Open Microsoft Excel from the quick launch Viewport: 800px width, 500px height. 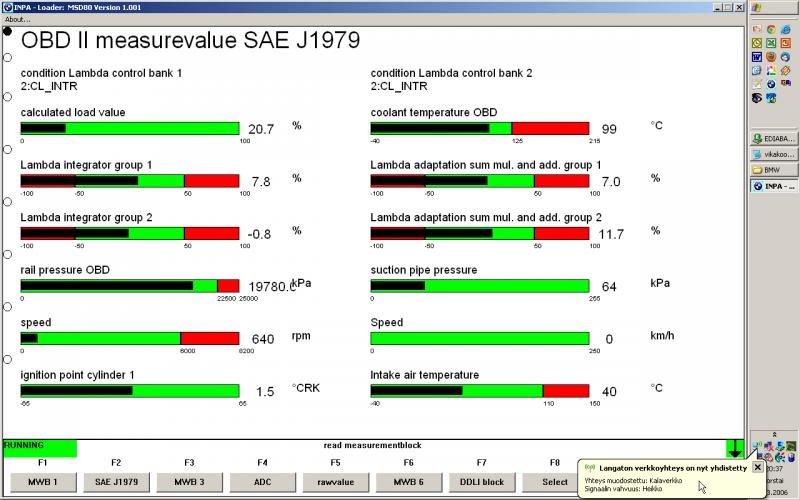[771, 43]
